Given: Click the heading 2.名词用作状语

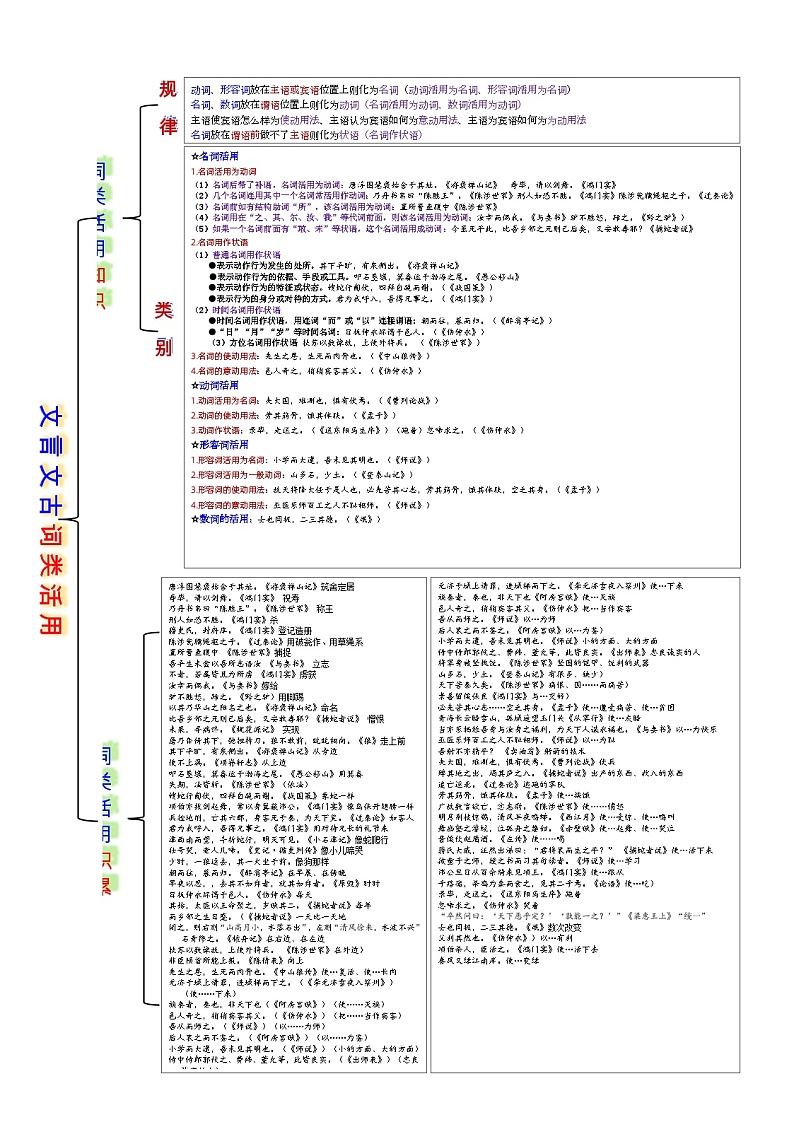Looking at the screenshot, I should 220,242.
